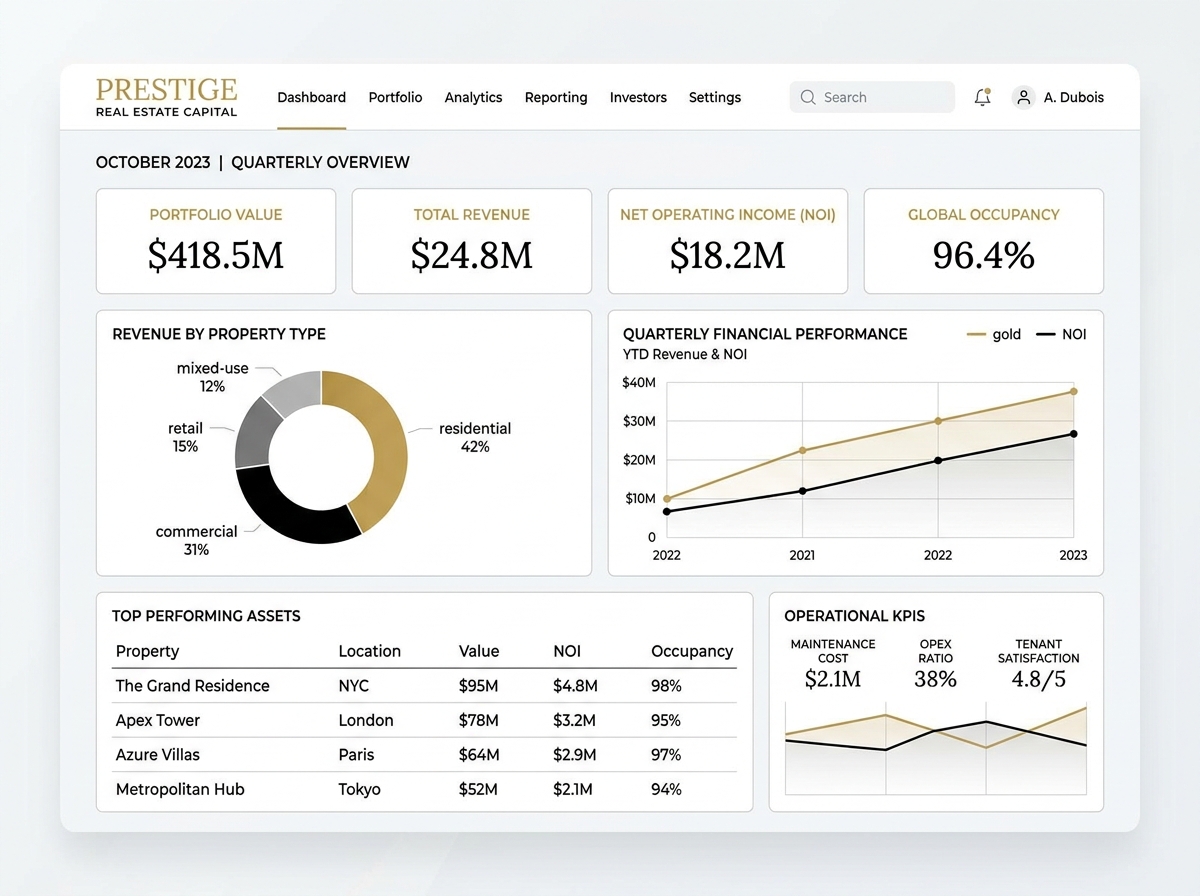
Task: Toggle the gold series legend entry
Action: 994,334
